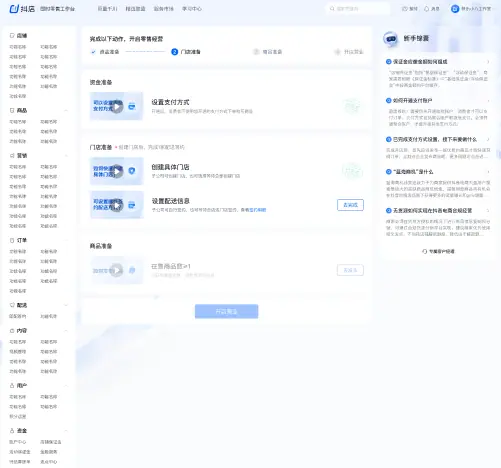The width and height of the screenshot is (501, 468).
Task: Collapse the 用户 sidebar section chevron
Action: pos(66,385)
